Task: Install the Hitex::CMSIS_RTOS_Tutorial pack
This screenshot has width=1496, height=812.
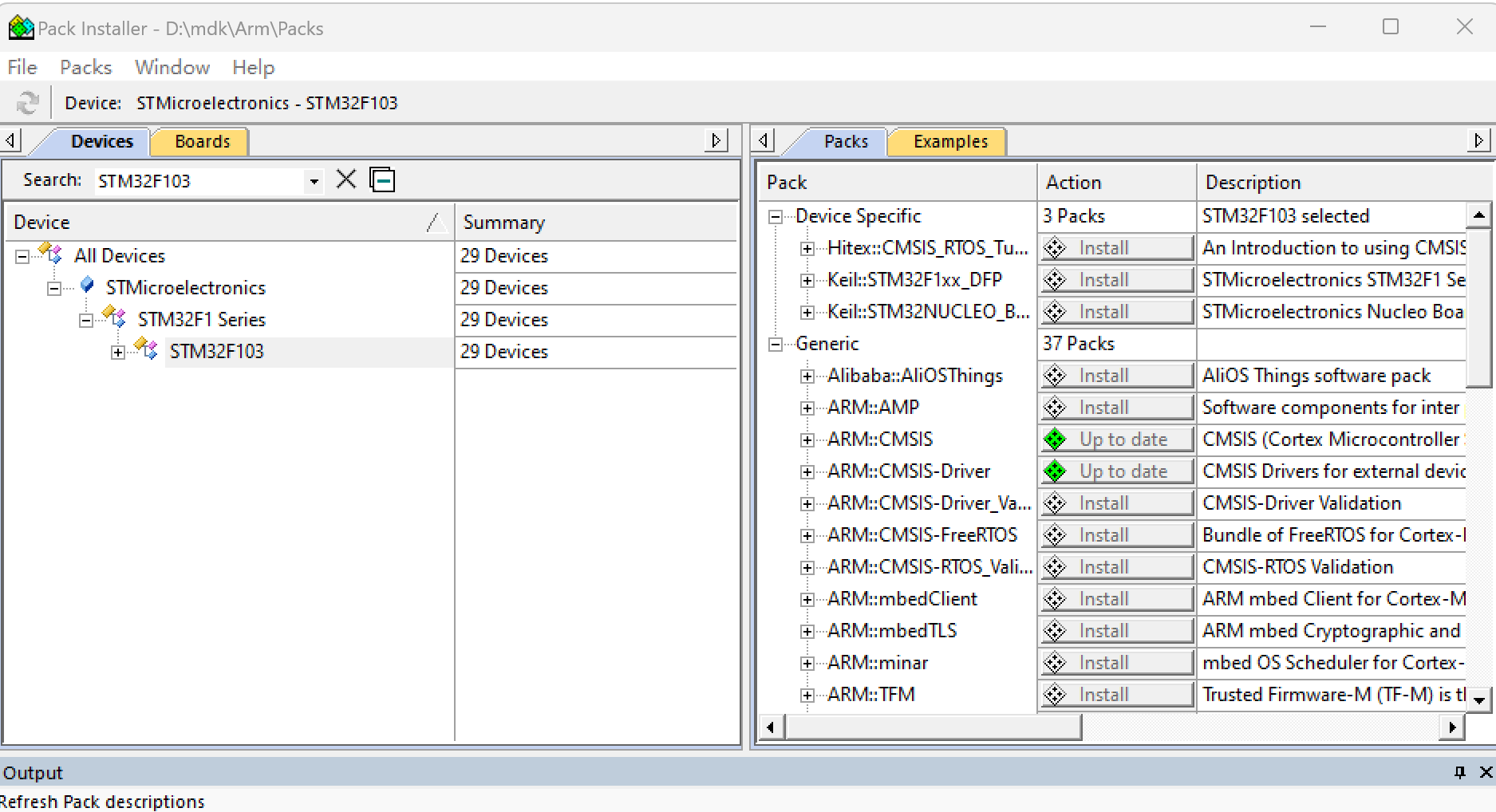Action: click(x=1116, y=248)
